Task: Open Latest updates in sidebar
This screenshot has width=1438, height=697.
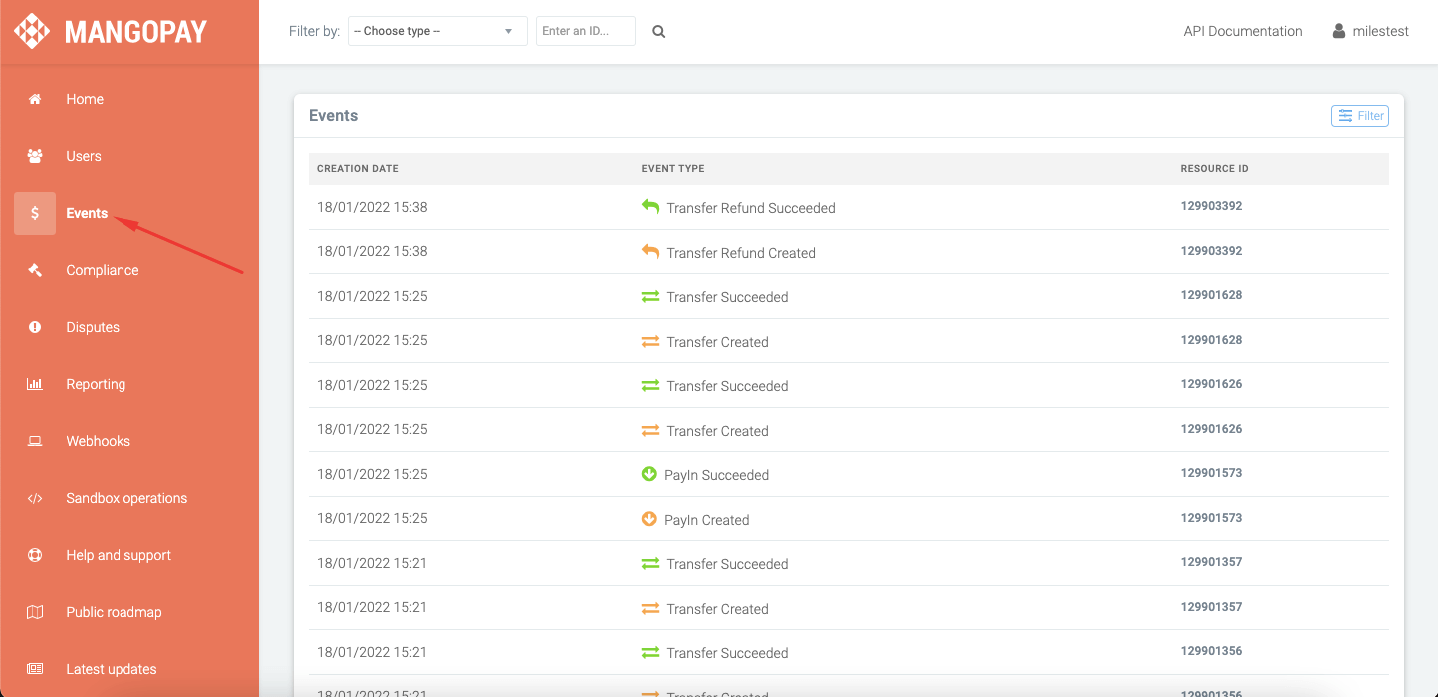Action: (x=111, y=669)
